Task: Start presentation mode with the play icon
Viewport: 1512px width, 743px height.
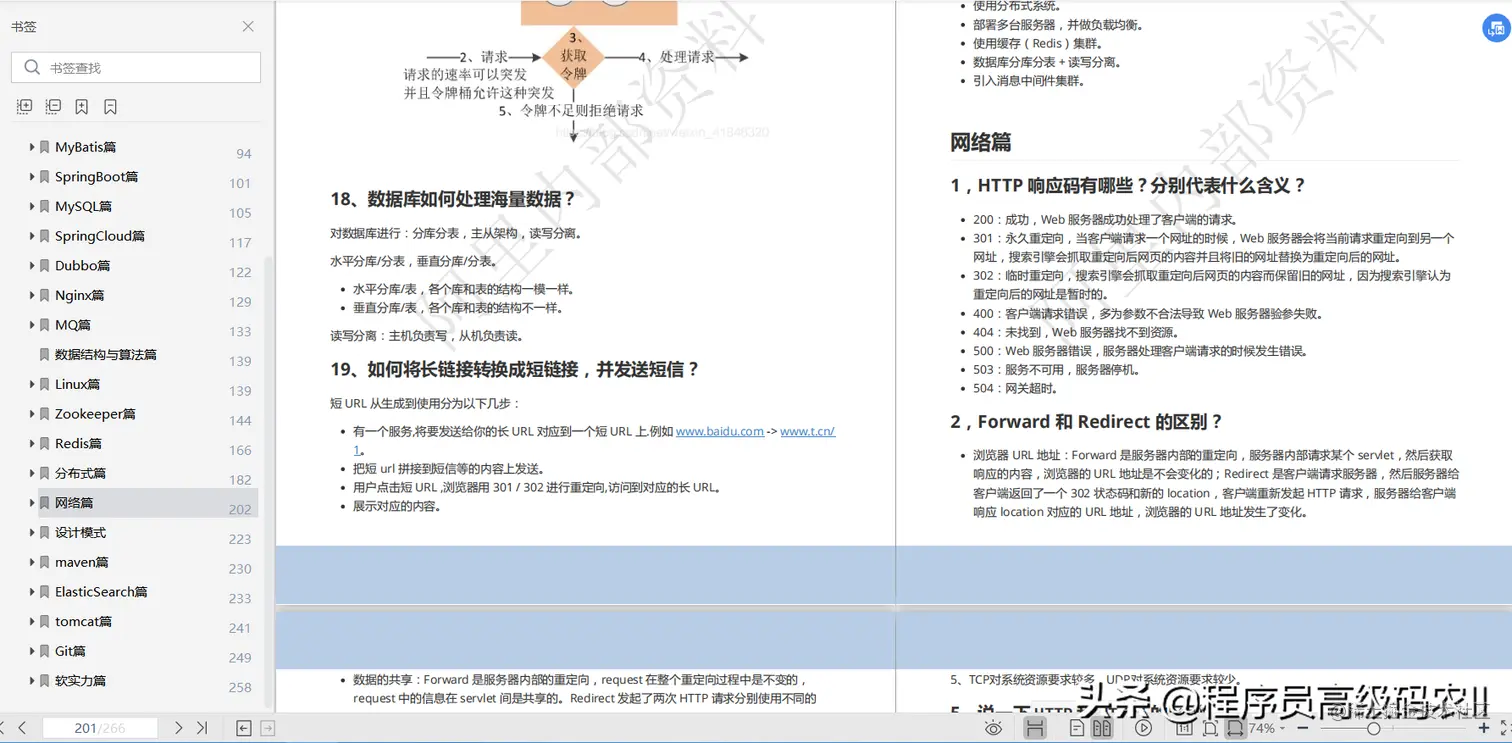Action: 1142,727
